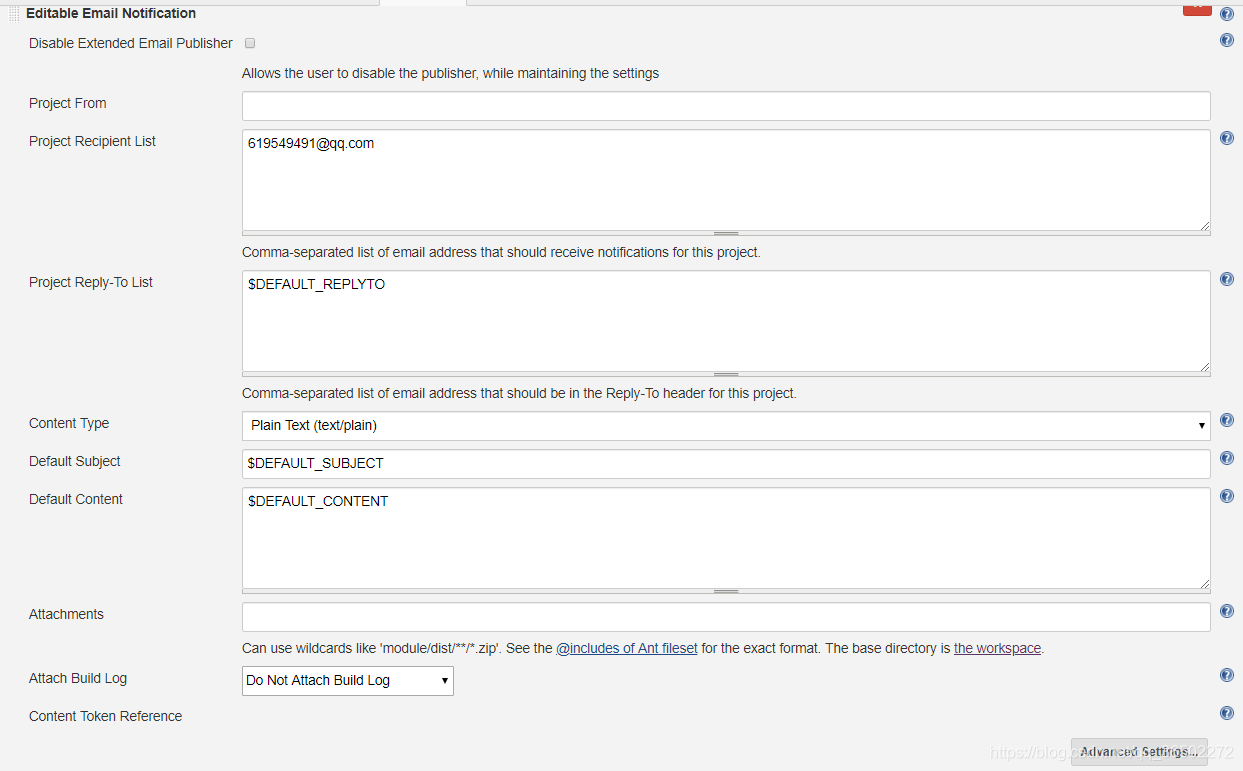1243x771 pixels.
Task: Click into the Project From field
Action: tap(725, 106)
